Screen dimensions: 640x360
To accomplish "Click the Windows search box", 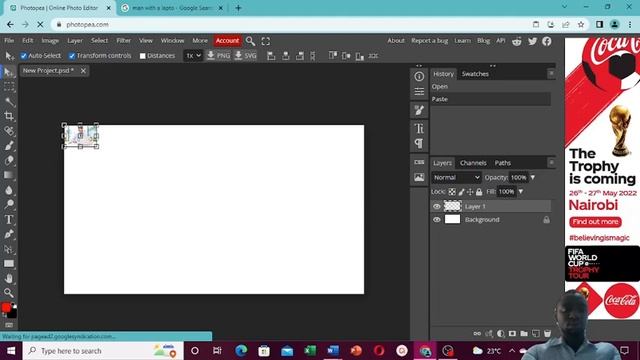I will (102, 351).
